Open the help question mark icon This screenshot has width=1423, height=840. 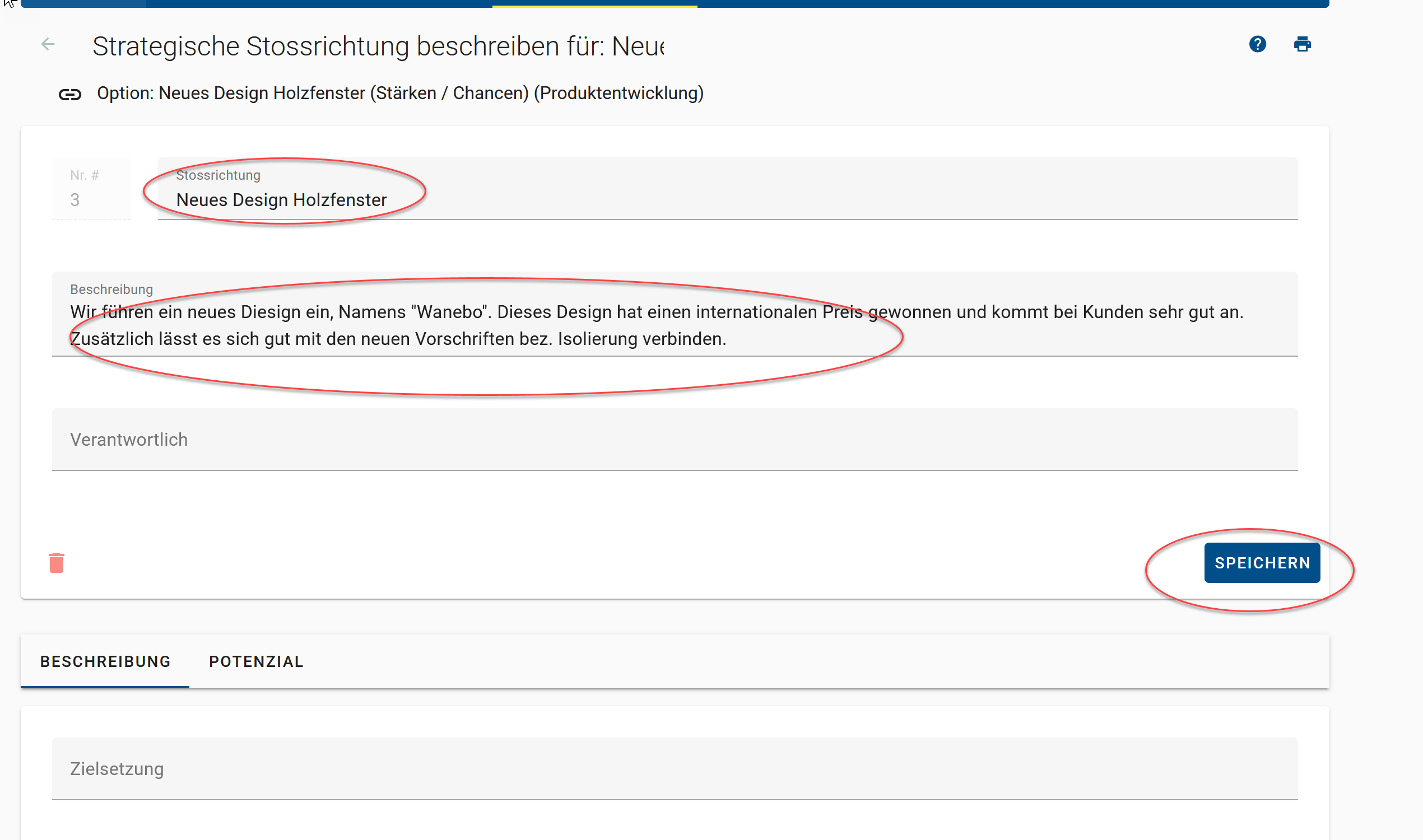(1257, 44)
